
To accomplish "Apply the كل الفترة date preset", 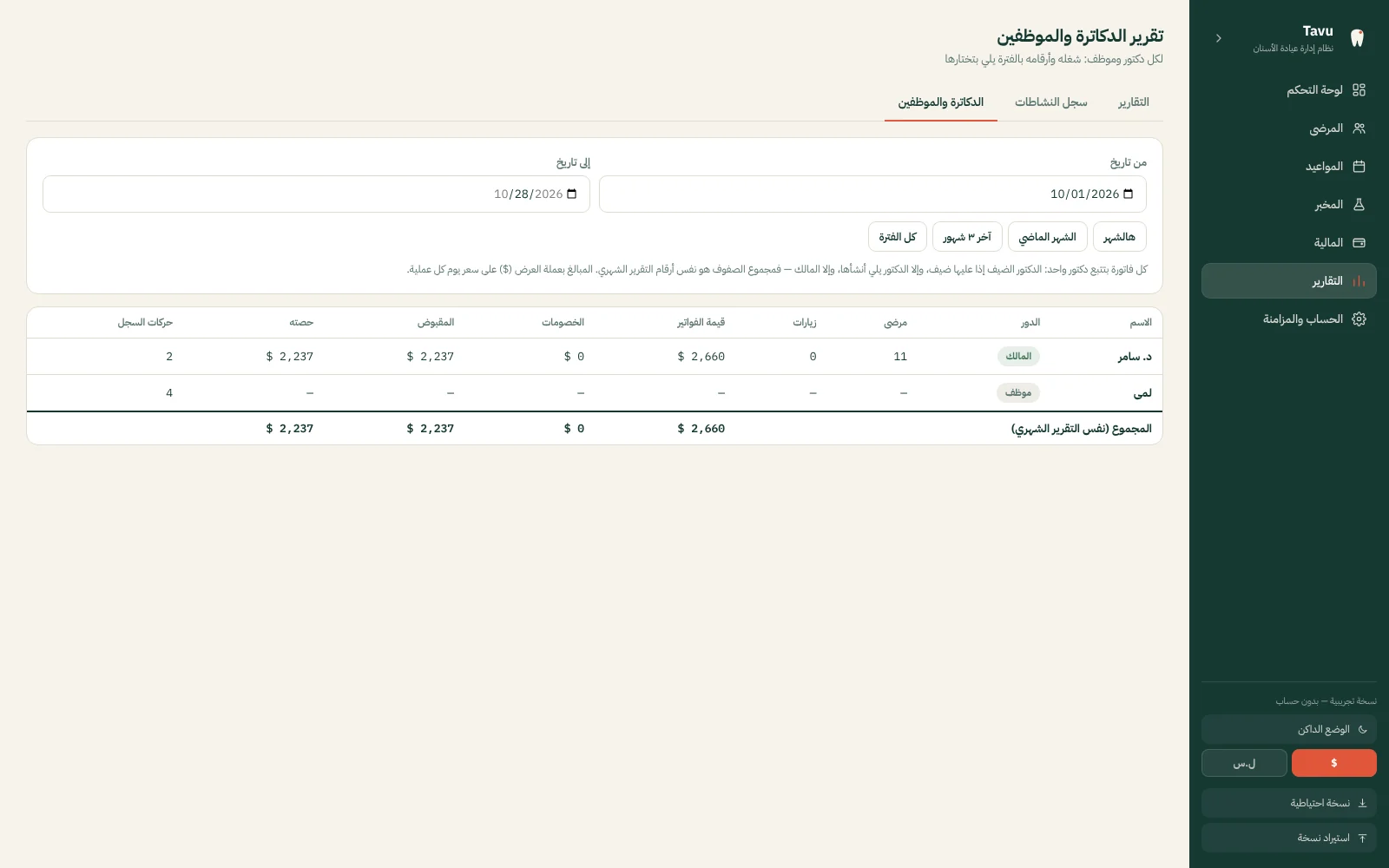I will 898,237.
